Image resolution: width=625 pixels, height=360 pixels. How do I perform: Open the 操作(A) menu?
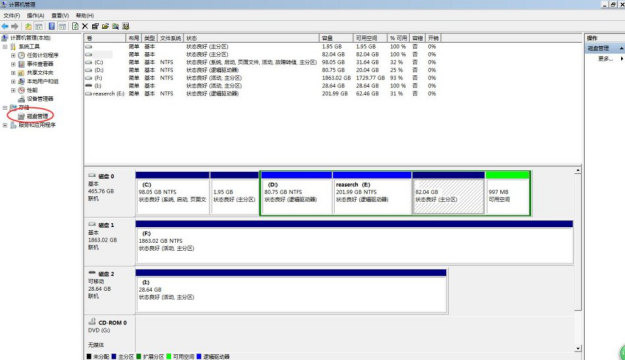coord(35,16)
